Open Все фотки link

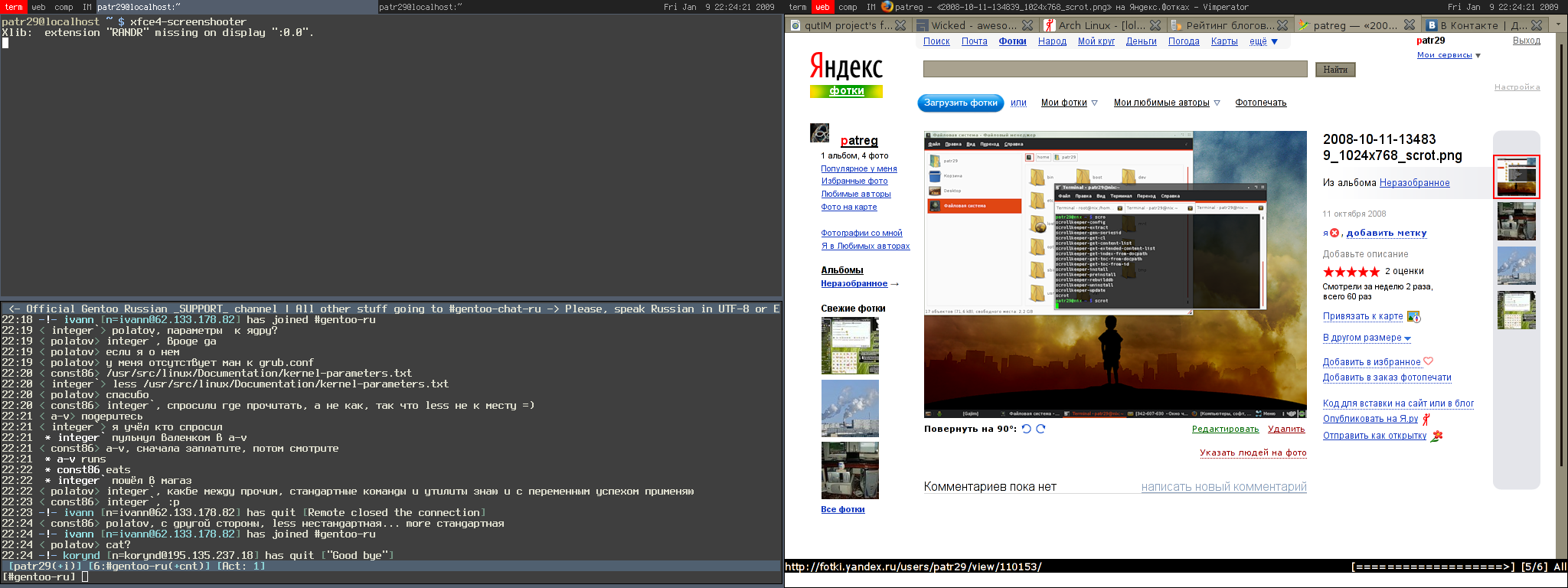point(842,509)
